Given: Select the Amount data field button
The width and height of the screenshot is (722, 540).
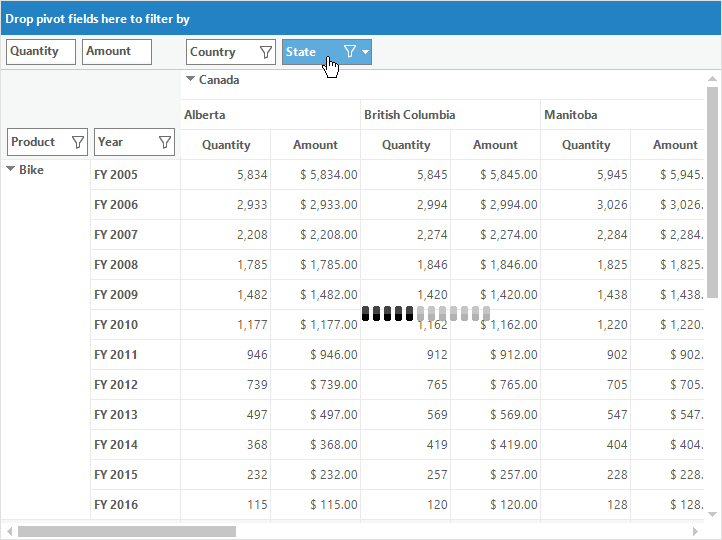Looking at the screenshot, I should 116,52.
